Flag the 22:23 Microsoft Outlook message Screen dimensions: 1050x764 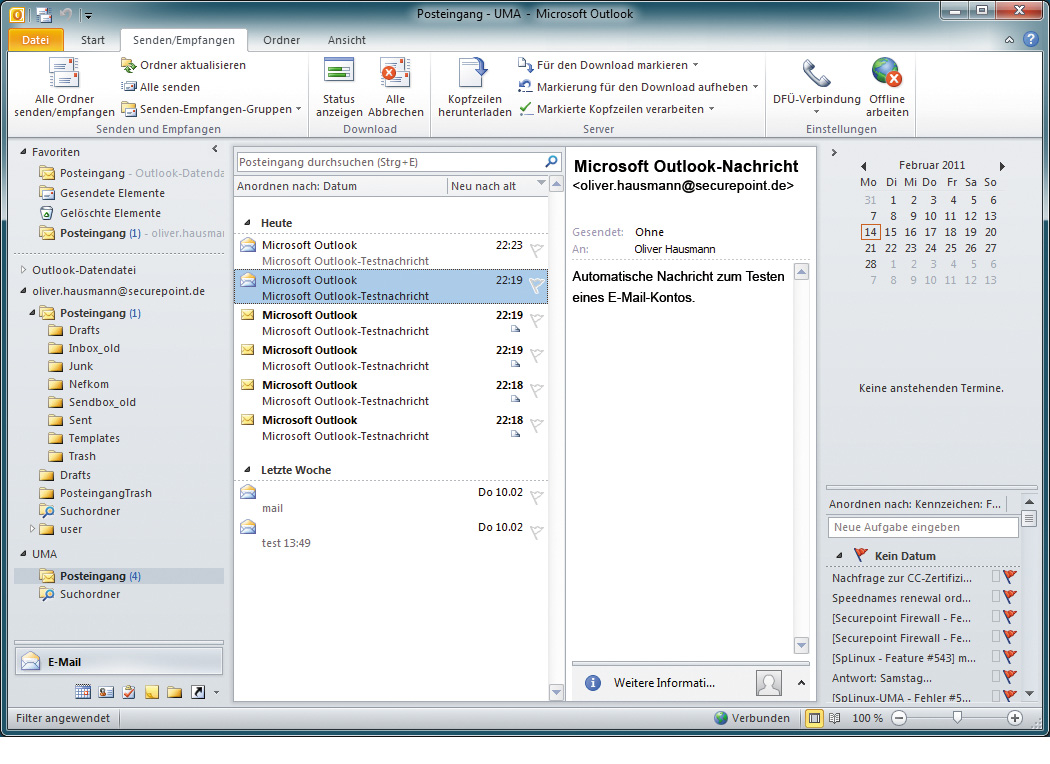point(536,250)
